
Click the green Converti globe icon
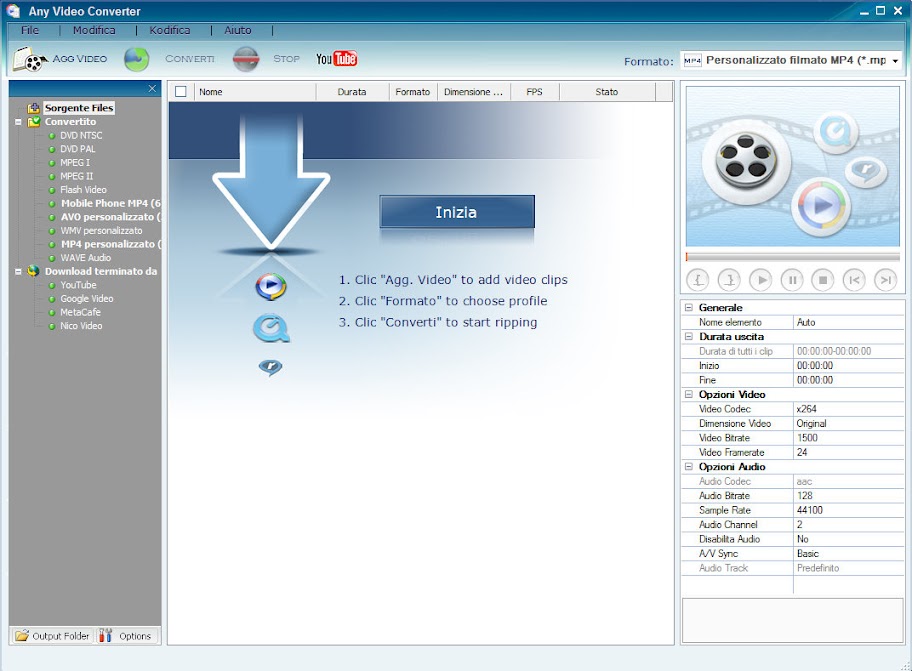(x=137, y=59)
